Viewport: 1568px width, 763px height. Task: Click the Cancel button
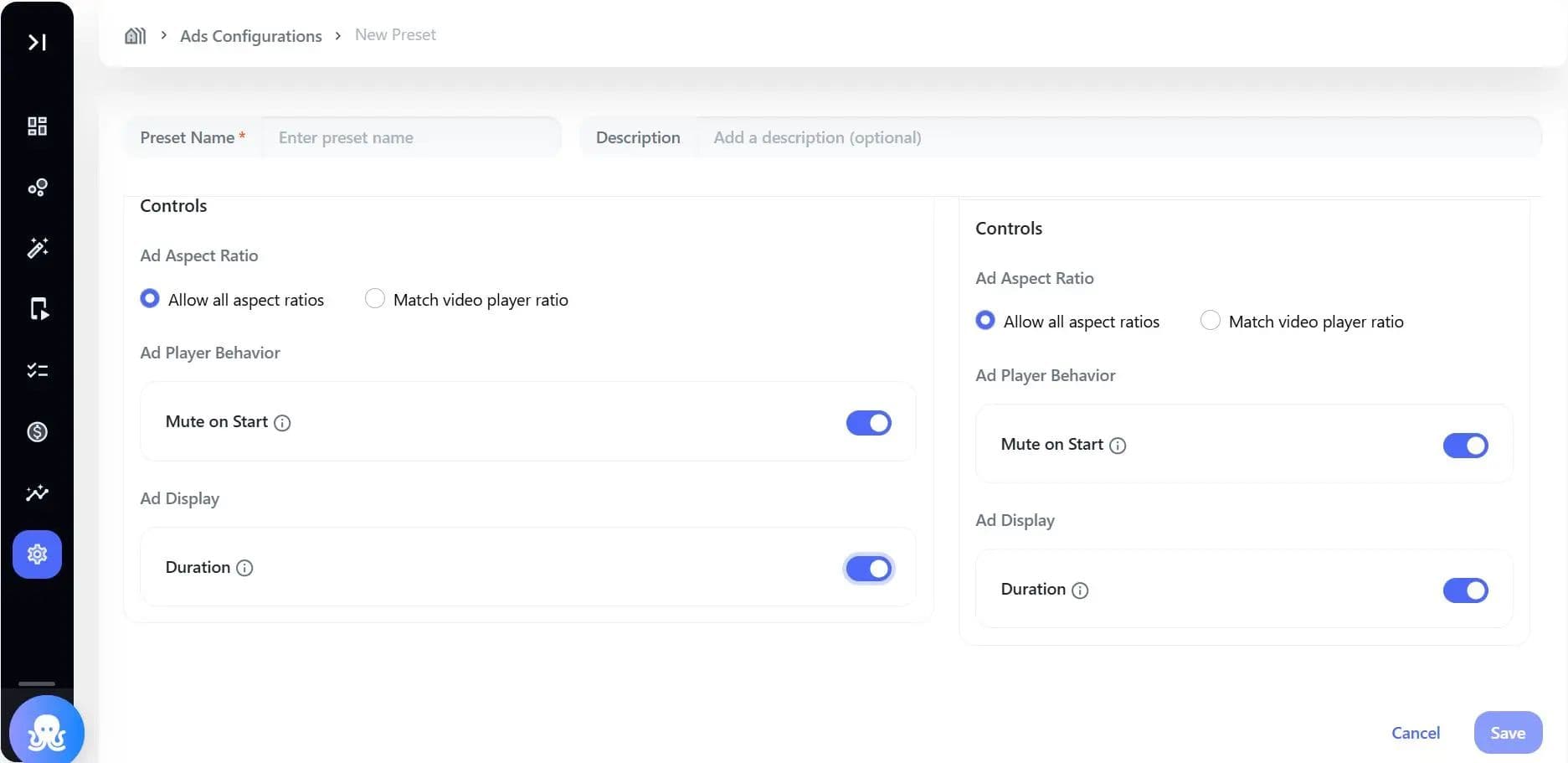(x=1416, y=733)
